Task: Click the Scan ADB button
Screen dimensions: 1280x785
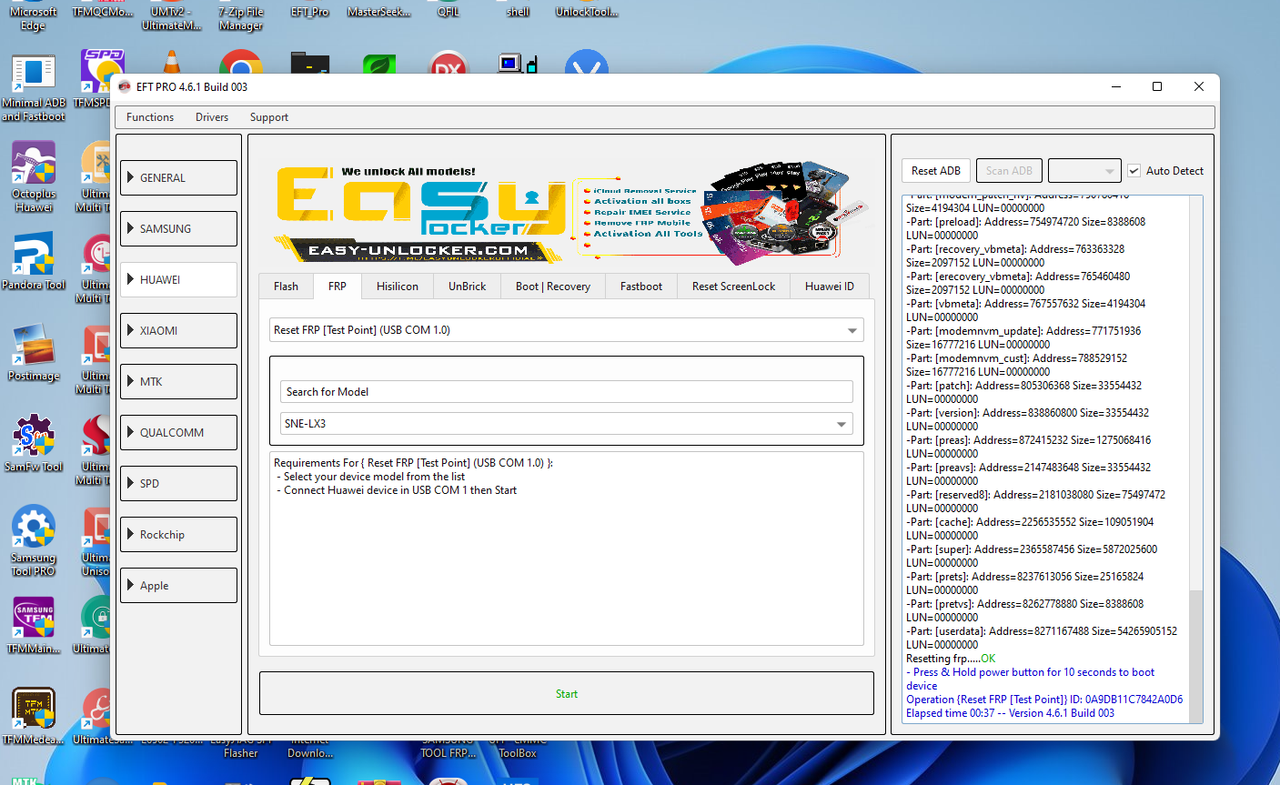Action: pos(1010,171)
